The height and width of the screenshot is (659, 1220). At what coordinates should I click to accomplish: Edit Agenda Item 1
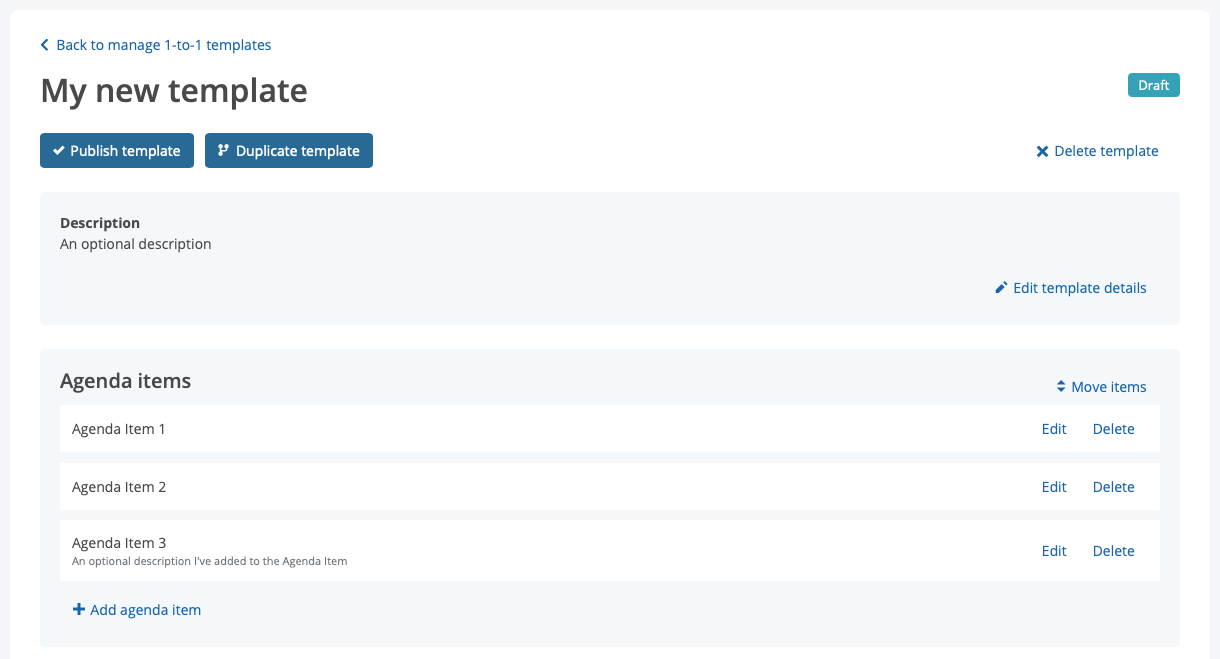(x=1054, y=429)
